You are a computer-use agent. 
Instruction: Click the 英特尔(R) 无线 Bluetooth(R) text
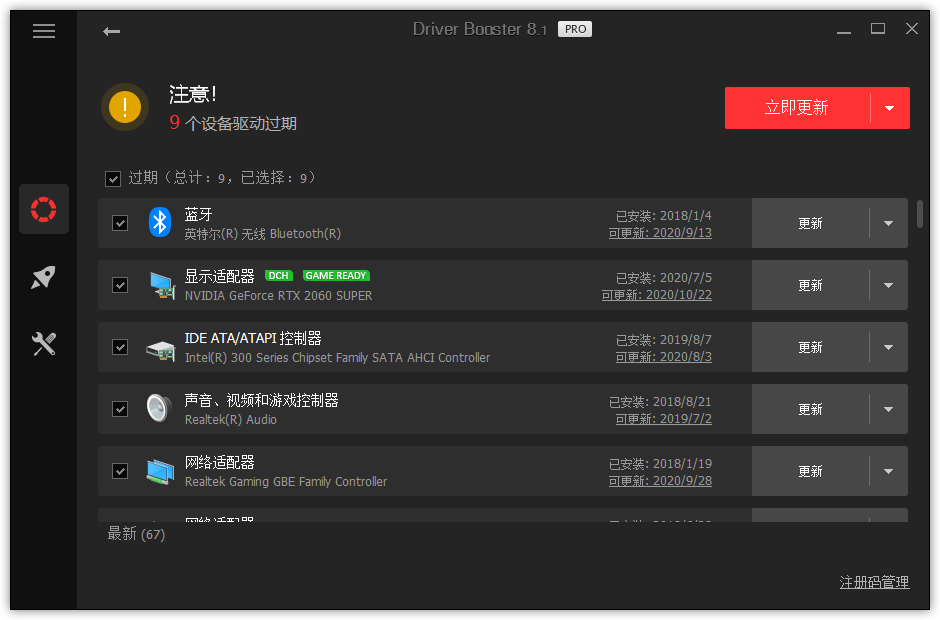tap(263, 234)
